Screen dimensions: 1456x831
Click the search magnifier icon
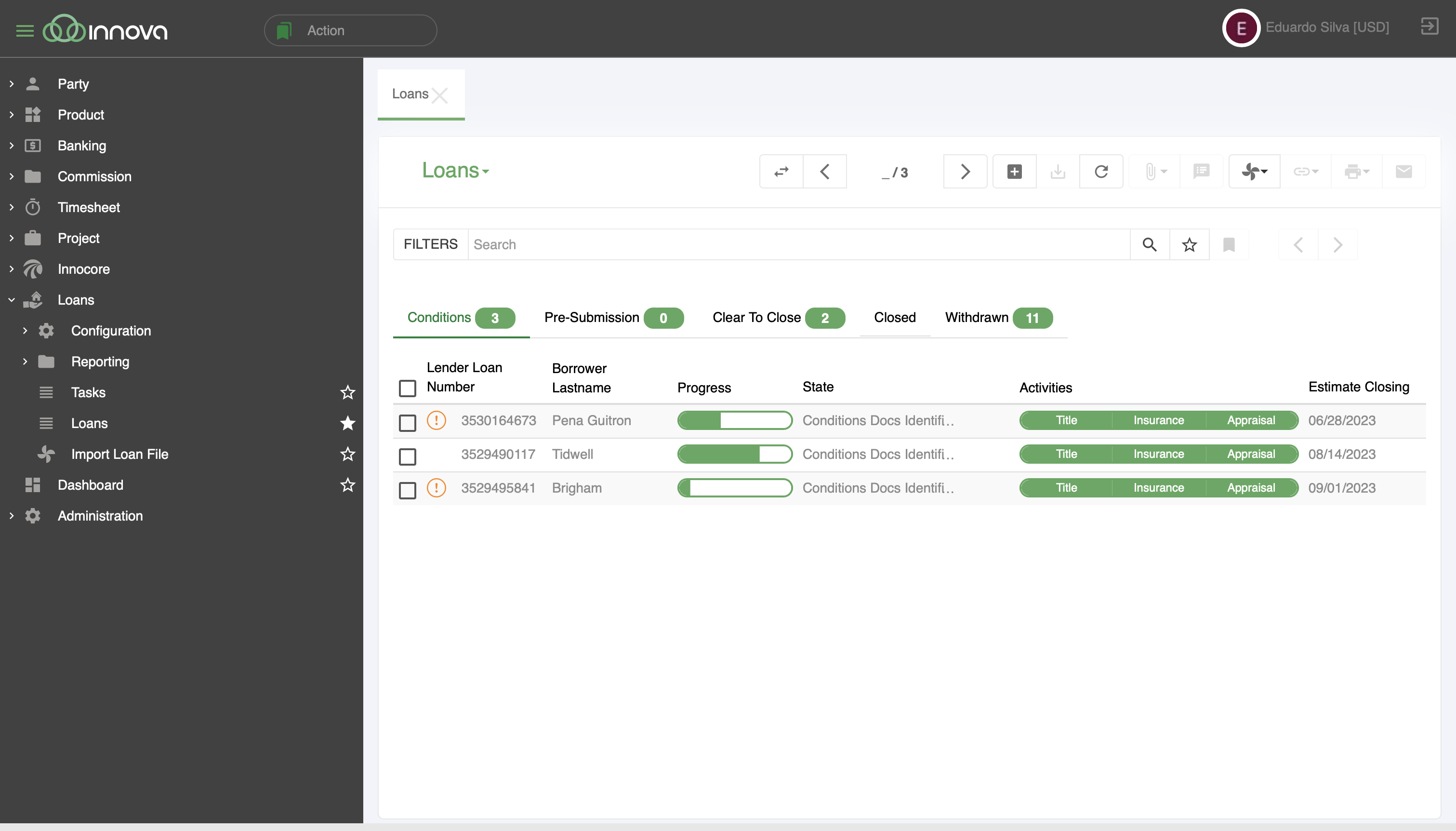pyautogui.click(x=1149, y=244)
